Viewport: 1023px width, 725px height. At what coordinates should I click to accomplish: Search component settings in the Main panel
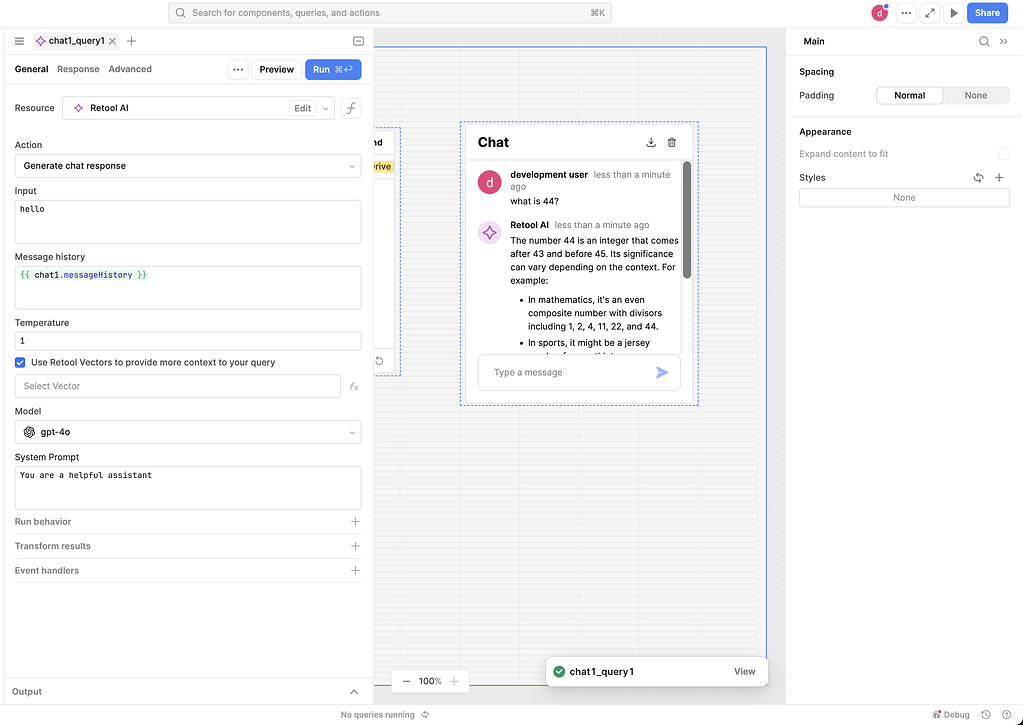(984, 41)
